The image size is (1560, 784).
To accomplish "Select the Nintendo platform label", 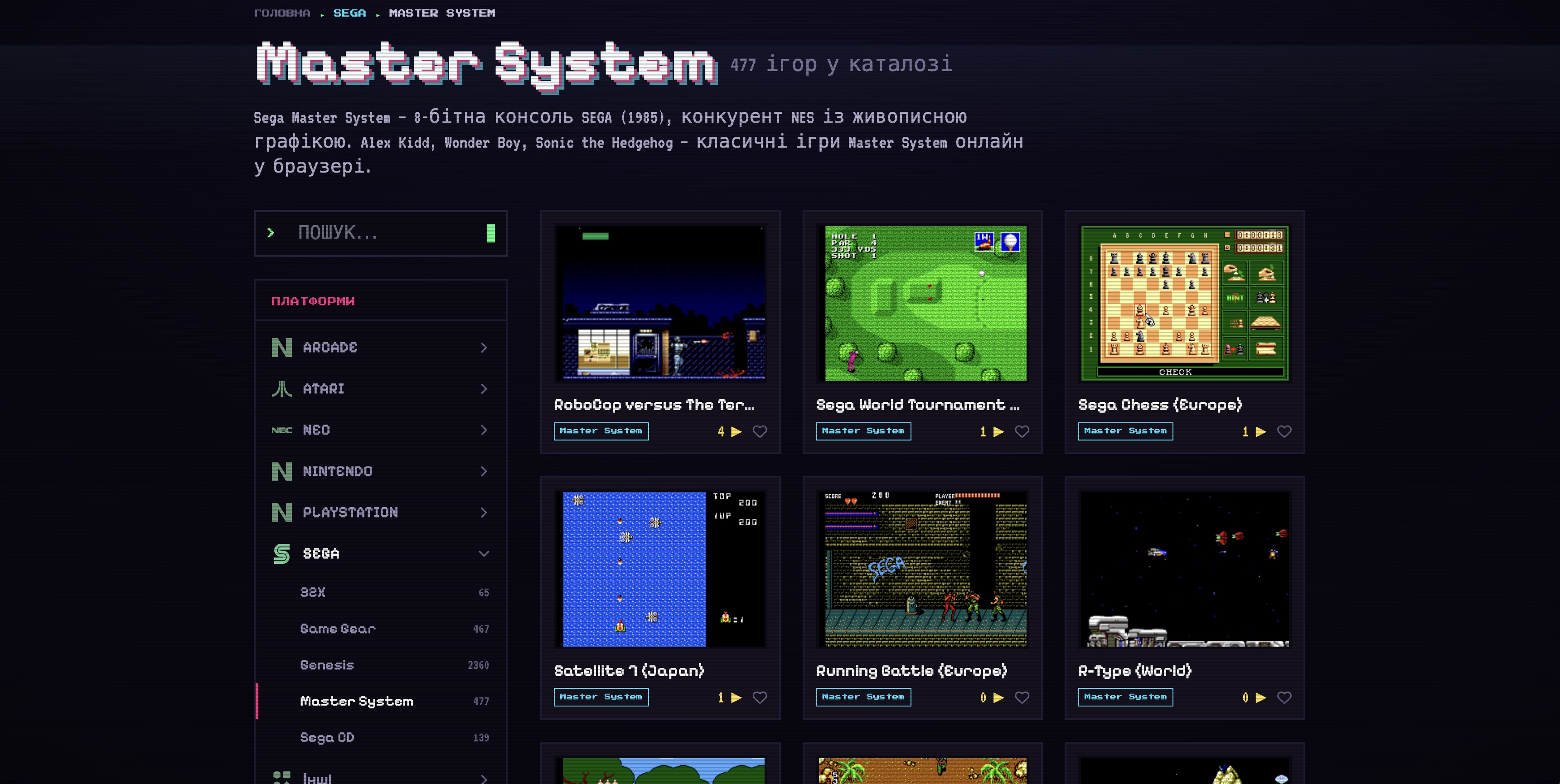I will [x=337, y=471].
